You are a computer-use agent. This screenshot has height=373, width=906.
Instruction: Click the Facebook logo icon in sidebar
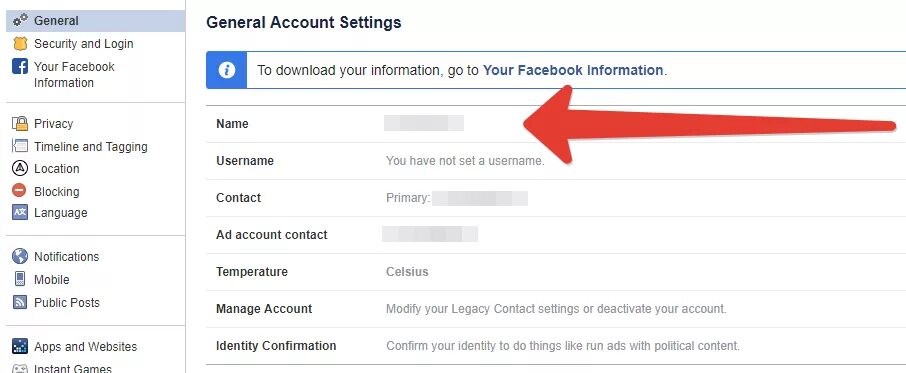[20, 66]
